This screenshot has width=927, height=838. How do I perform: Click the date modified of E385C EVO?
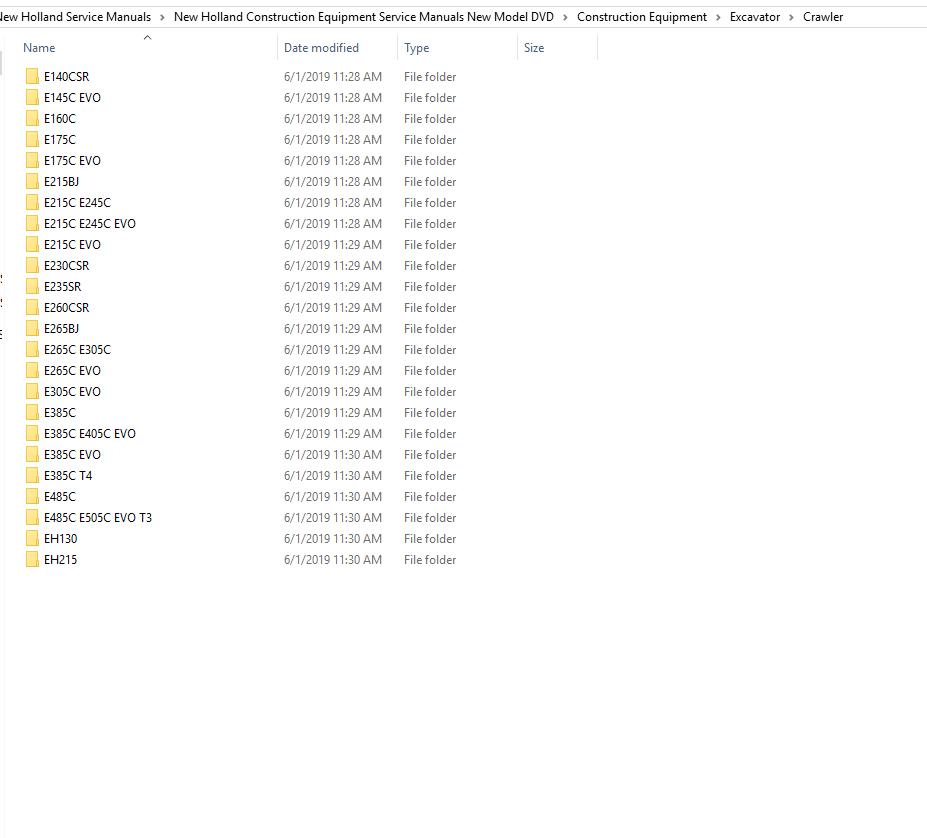[333, 455]
